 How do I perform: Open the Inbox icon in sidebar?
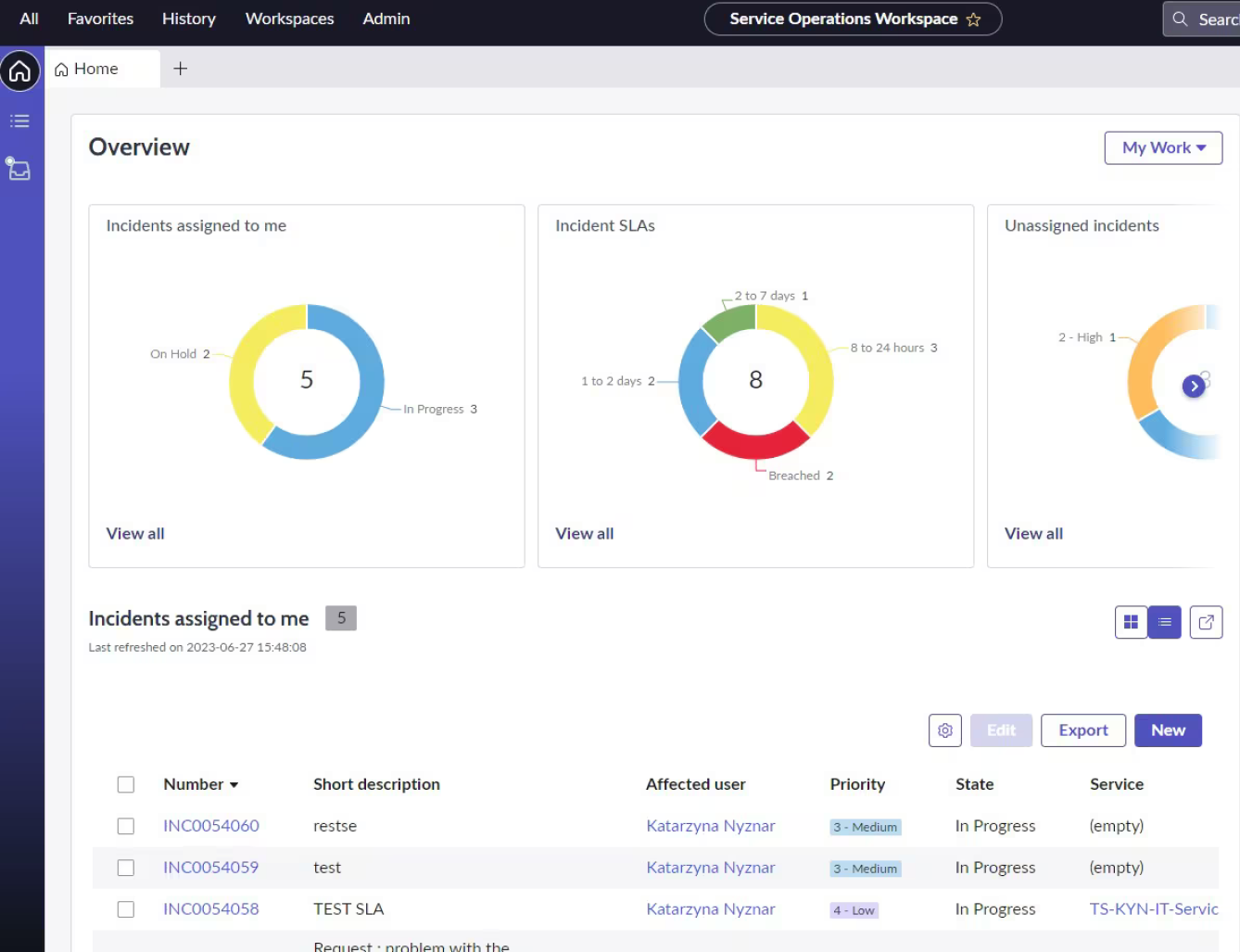pos(19,169)
